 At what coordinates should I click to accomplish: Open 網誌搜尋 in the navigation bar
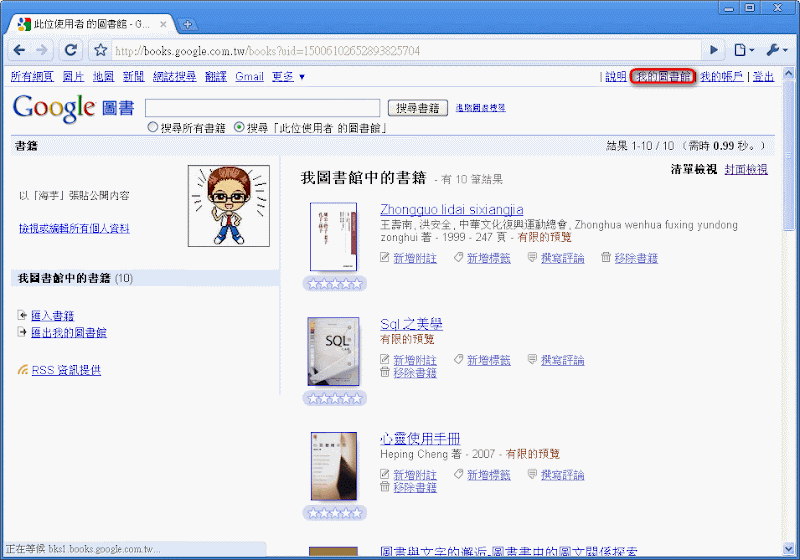(x=174, y=77)
